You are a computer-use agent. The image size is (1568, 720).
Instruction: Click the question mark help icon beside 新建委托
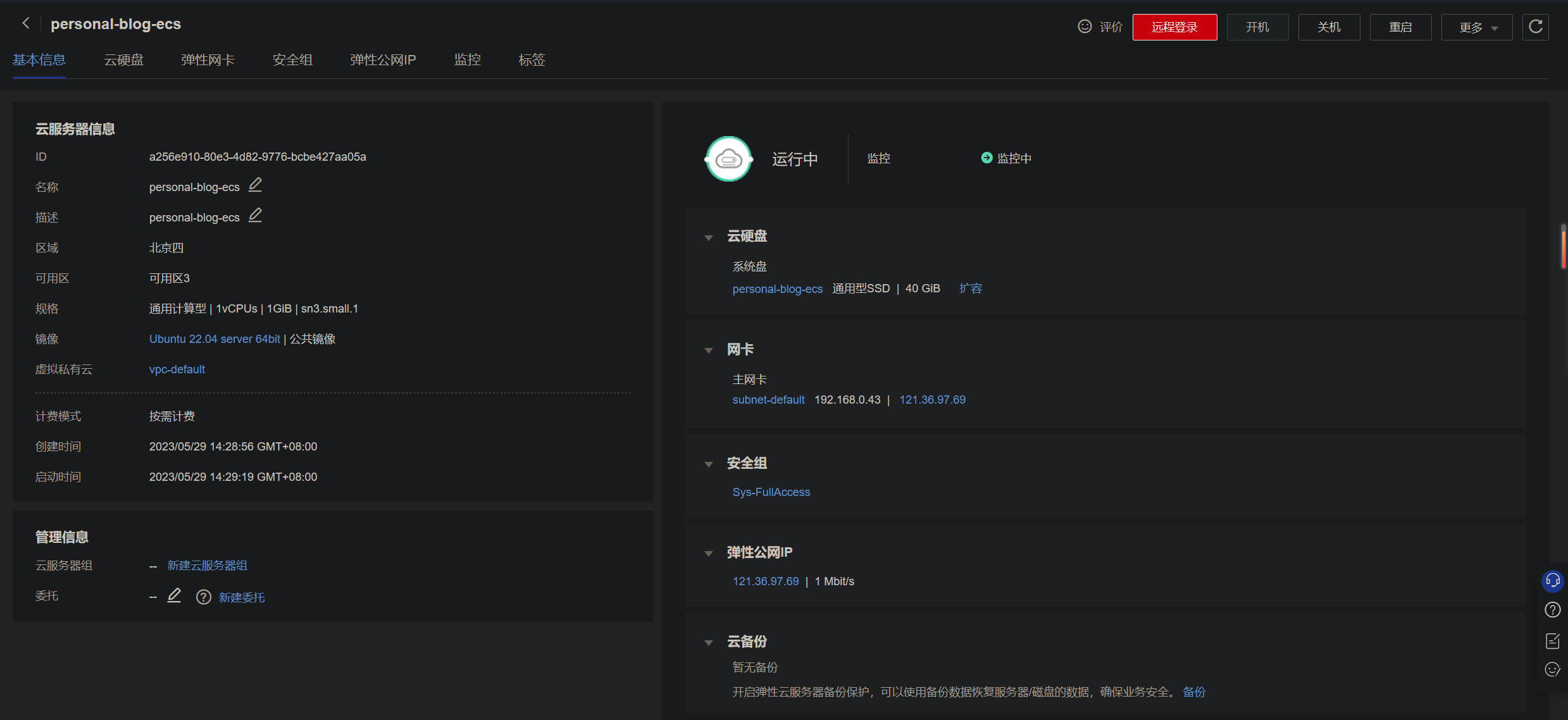203,597
